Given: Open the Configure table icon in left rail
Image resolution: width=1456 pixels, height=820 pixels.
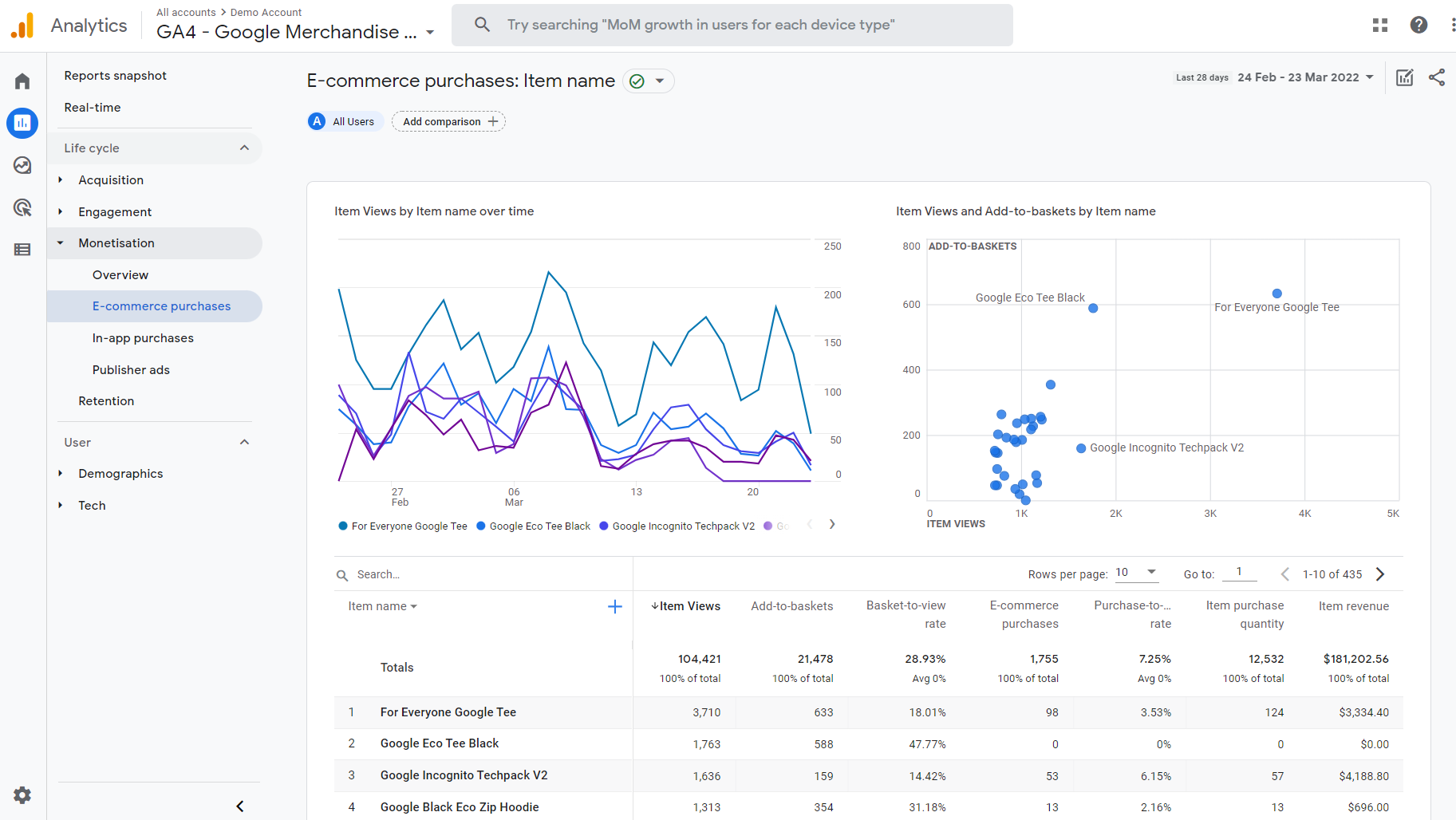Looking at the screenshot, I should [x=22, y=250].
